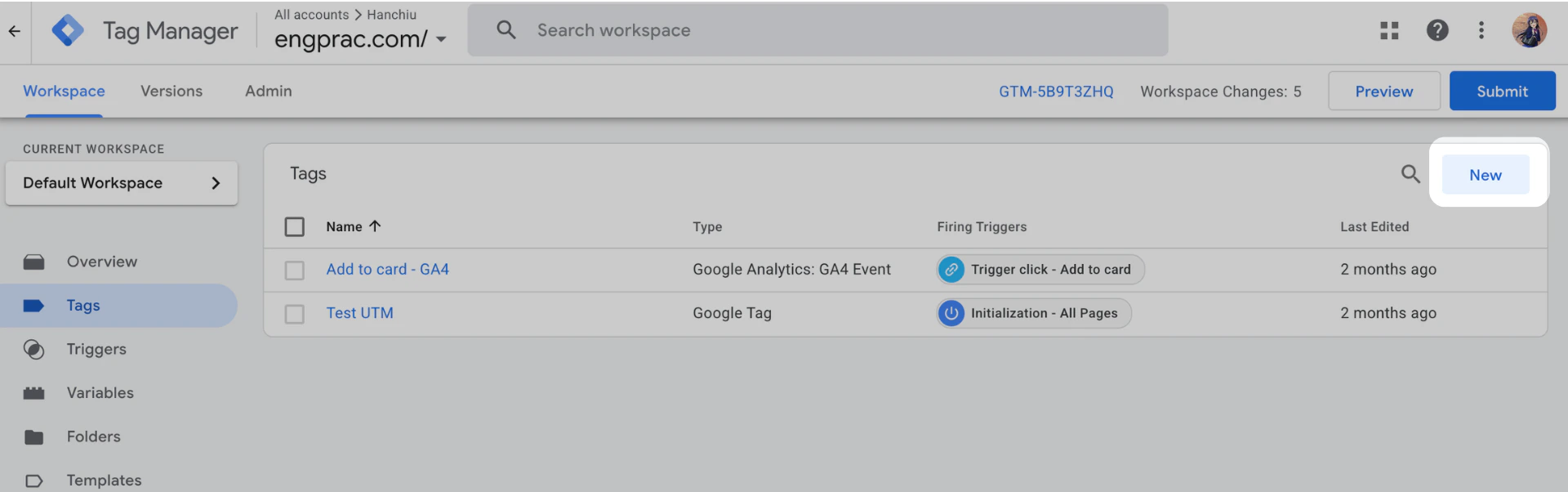Click the Trigger click - Add to card chip
This screenshot has height=492, width=1568.
click(1040, 270)
